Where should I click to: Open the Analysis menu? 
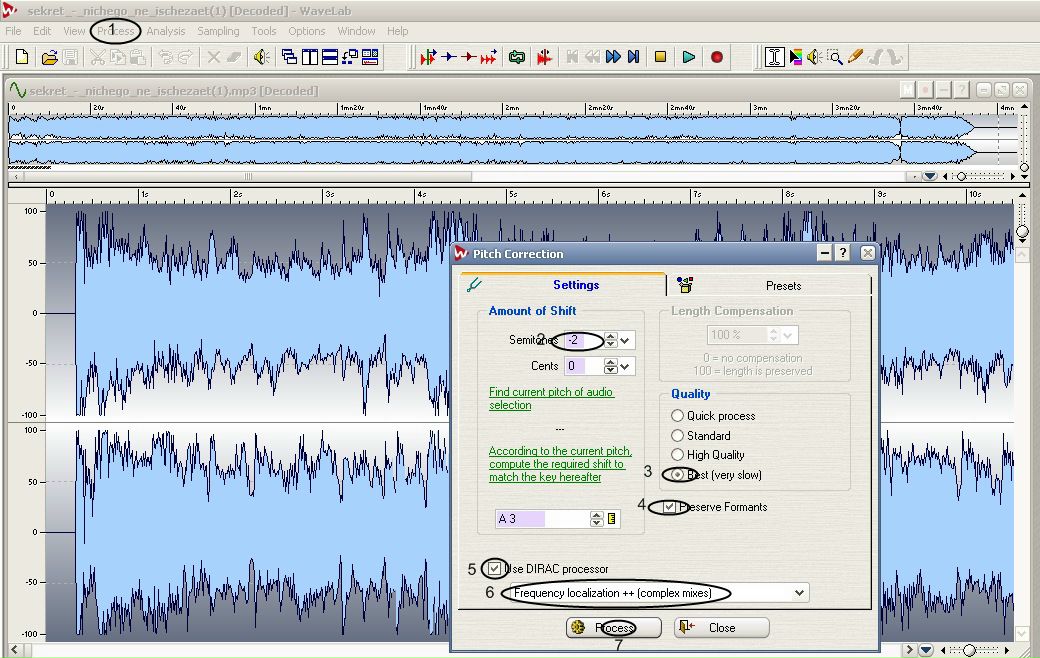[166, 31]
